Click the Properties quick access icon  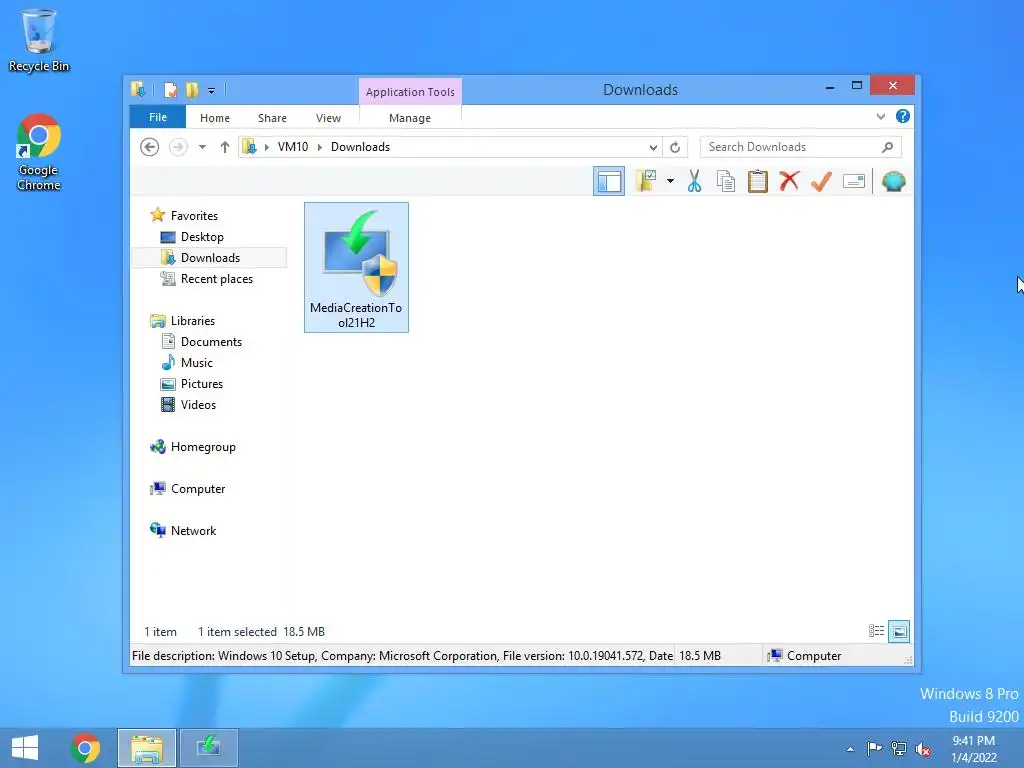170,89
